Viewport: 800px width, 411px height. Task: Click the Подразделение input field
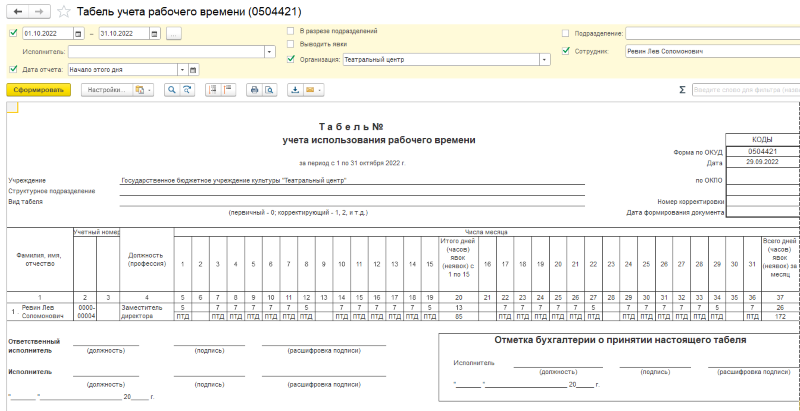[712, 34]
